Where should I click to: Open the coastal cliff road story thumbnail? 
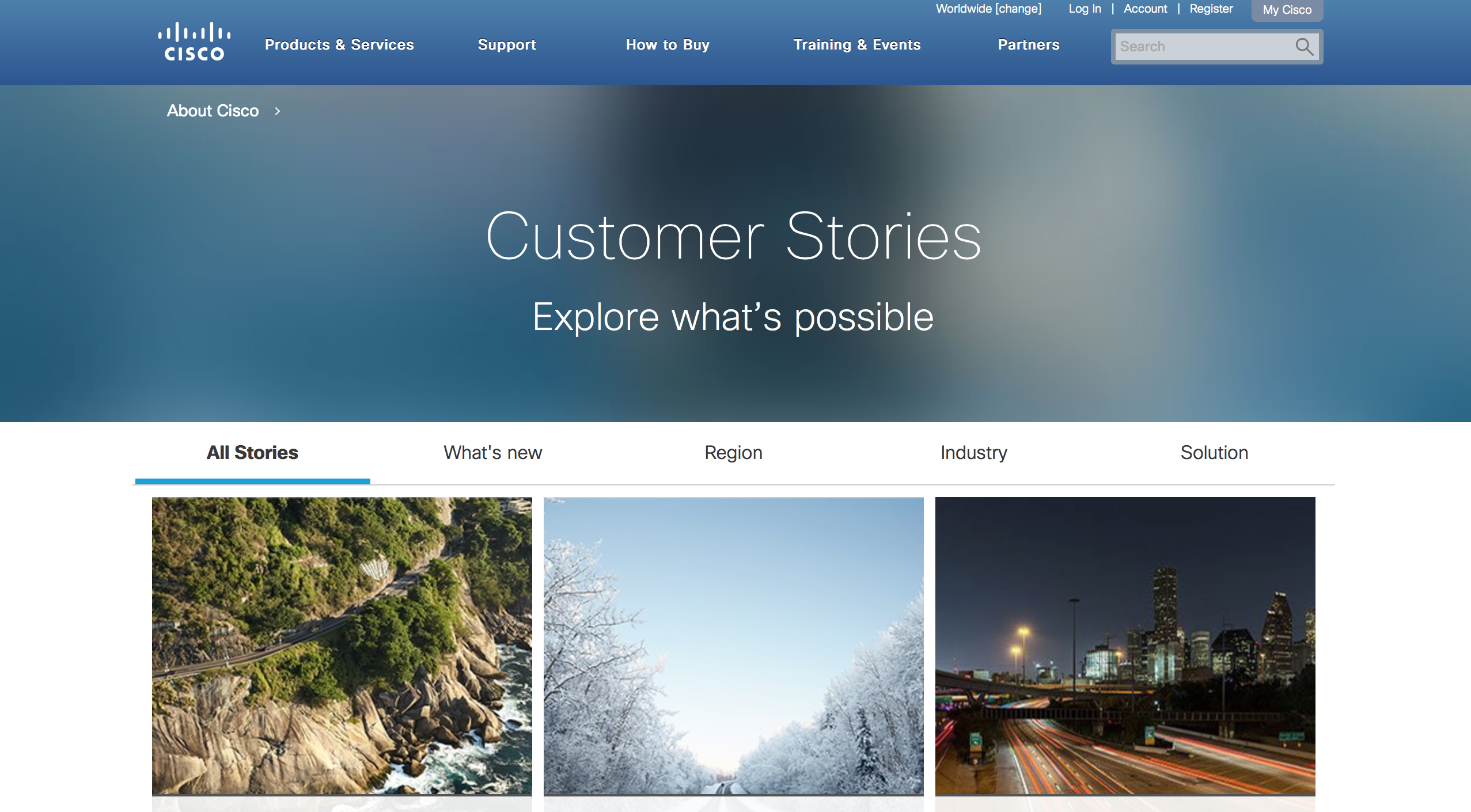(342, 646)
